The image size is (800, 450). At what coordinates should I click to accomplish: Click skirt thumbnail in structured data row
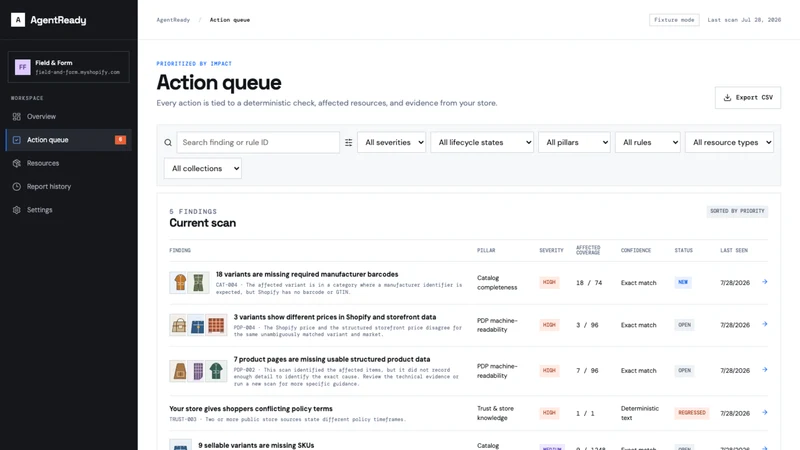(x=180, y=371)
